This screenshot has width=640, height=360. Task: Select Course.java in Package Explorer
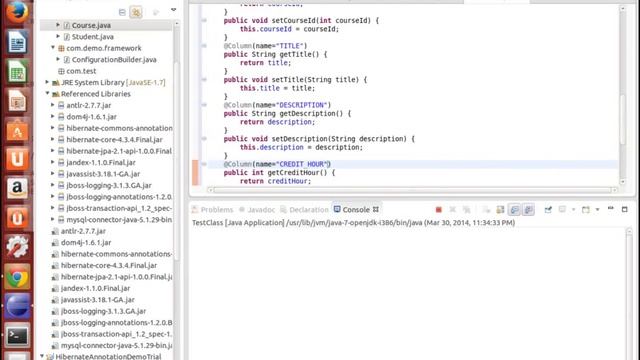tap(91, 25)
